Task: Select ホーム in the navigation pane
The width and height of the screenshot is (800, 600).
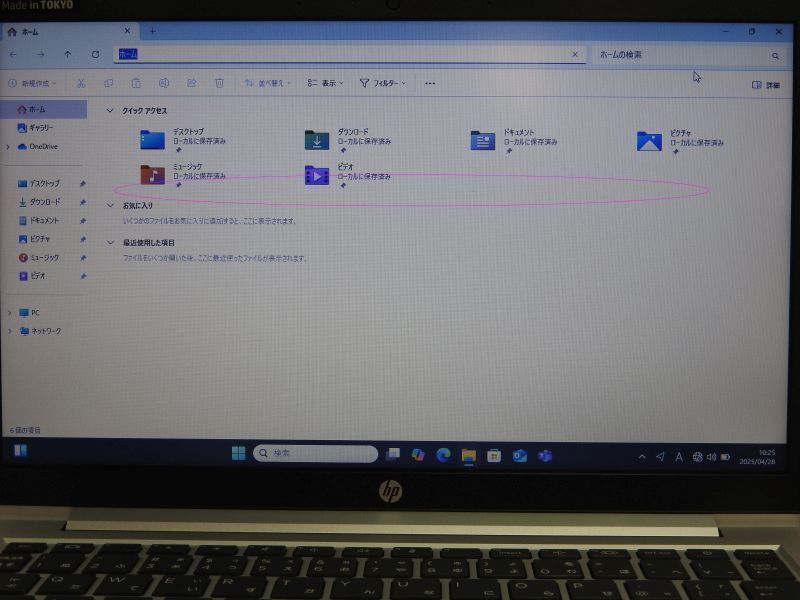Action: click(x=45, y=109)
